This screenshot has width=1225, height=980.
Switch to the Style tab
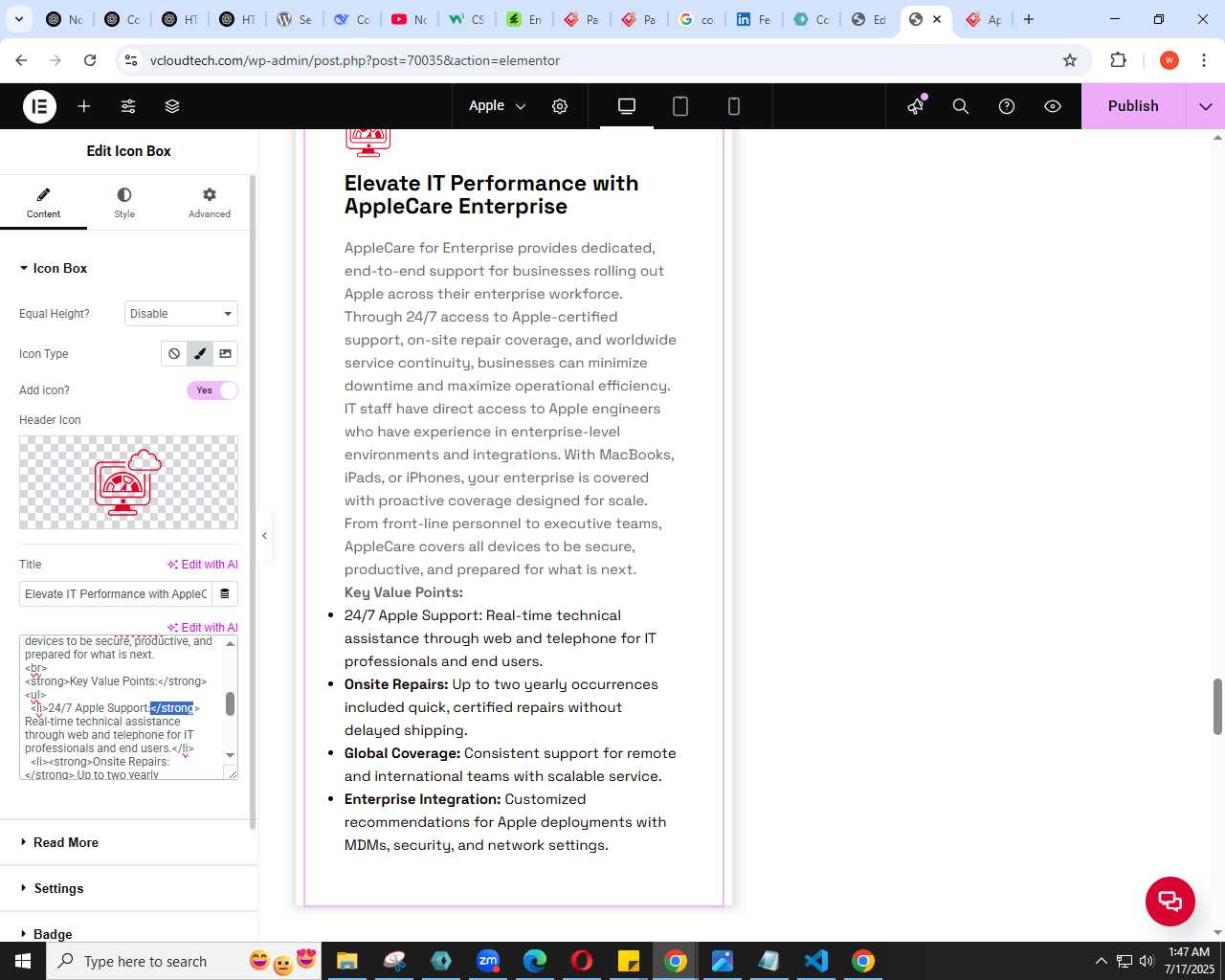coord(124,203)
